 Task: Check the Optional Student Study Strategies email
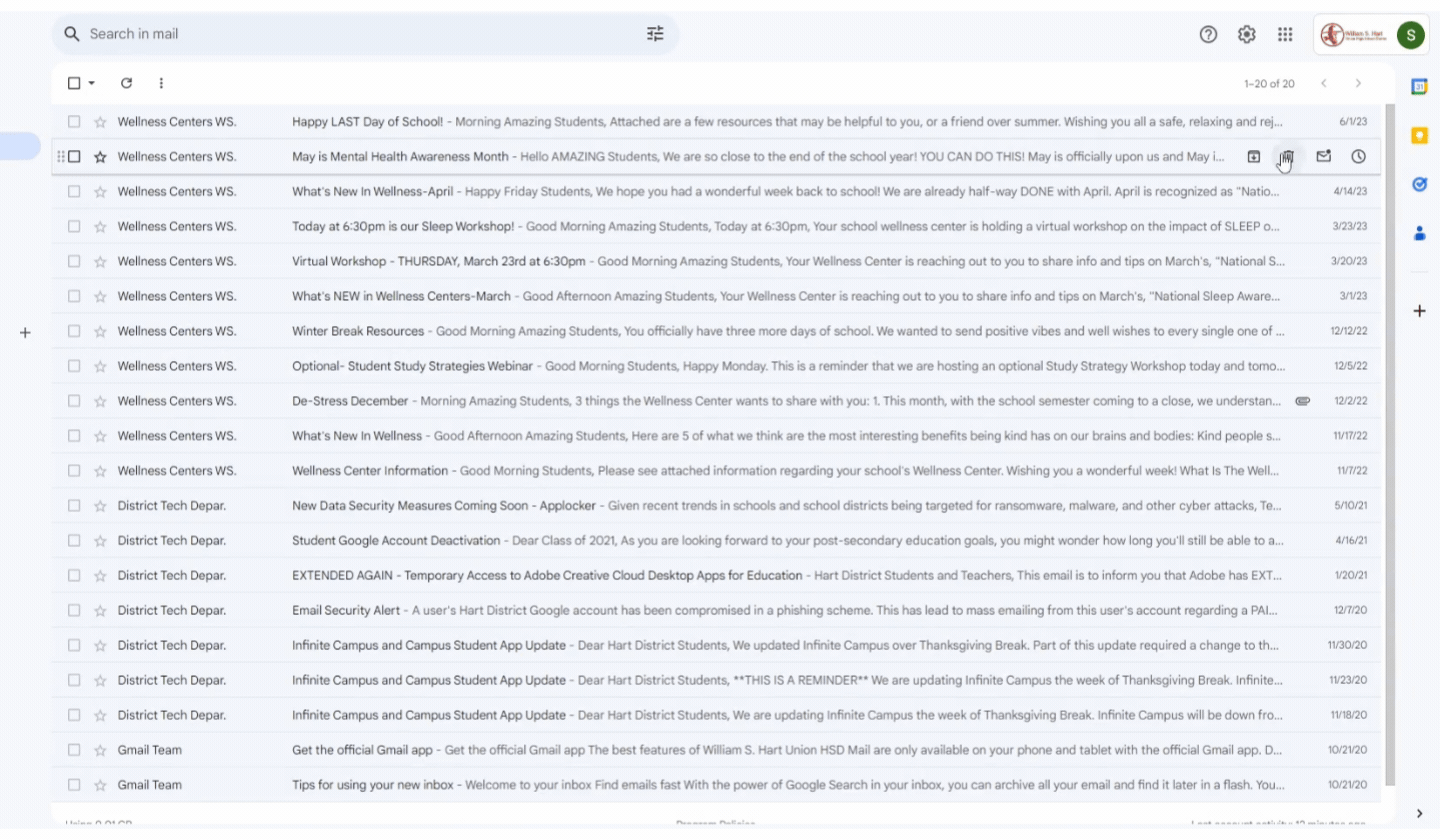74,366
